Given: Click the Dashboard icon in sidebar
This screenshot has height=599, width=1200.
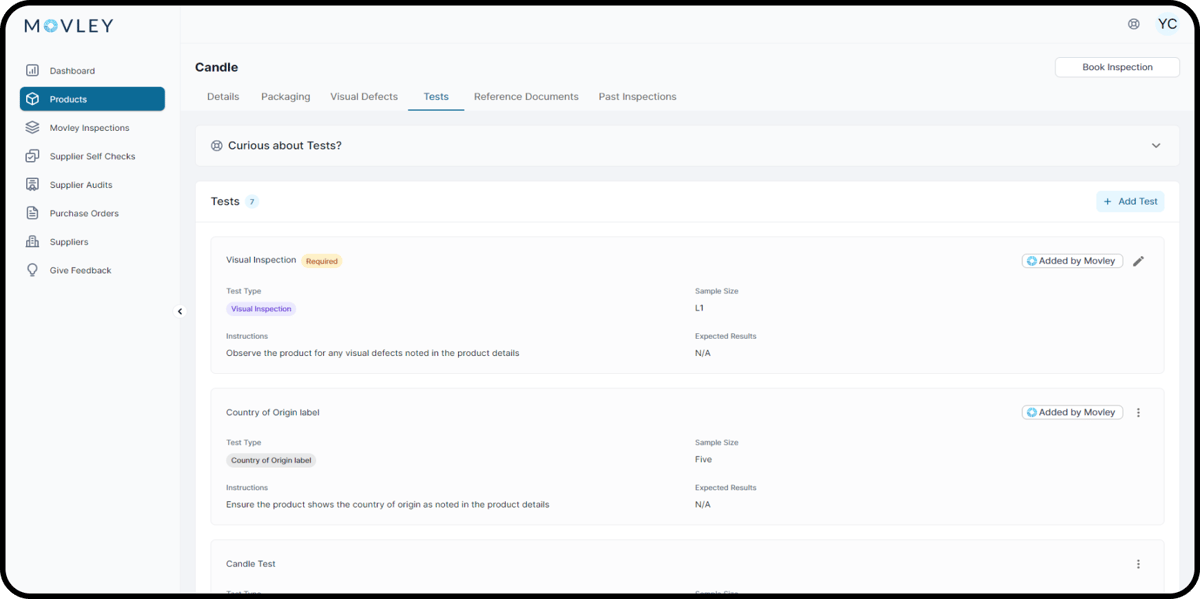Looking at the screenshot, I should tap(33, 71).
